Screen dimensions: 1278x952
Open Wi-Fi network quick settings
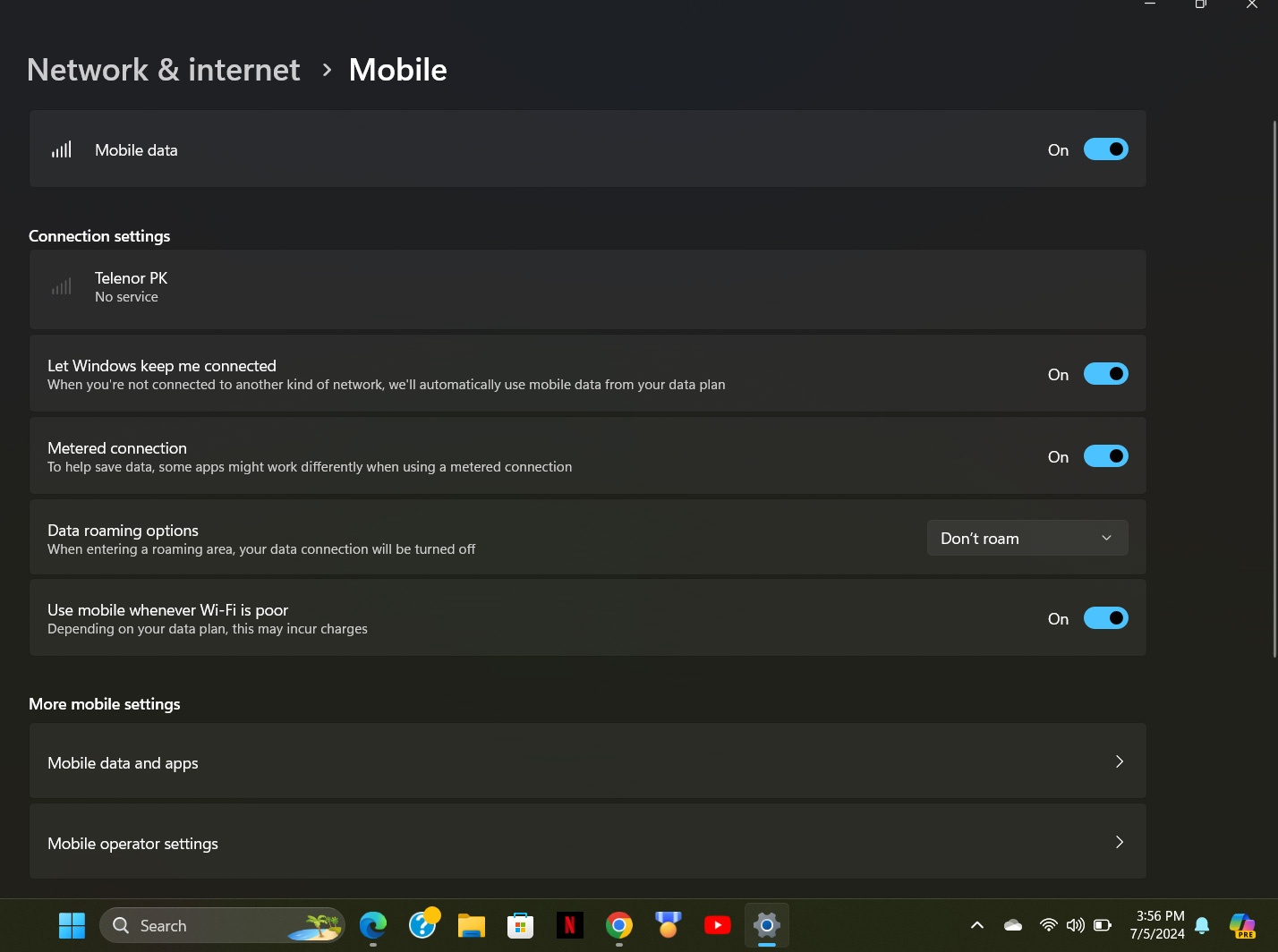[x=1048, y=925]
